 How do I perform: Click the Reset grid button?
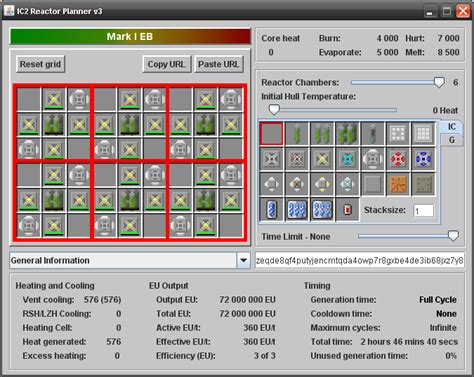[40, 64]
